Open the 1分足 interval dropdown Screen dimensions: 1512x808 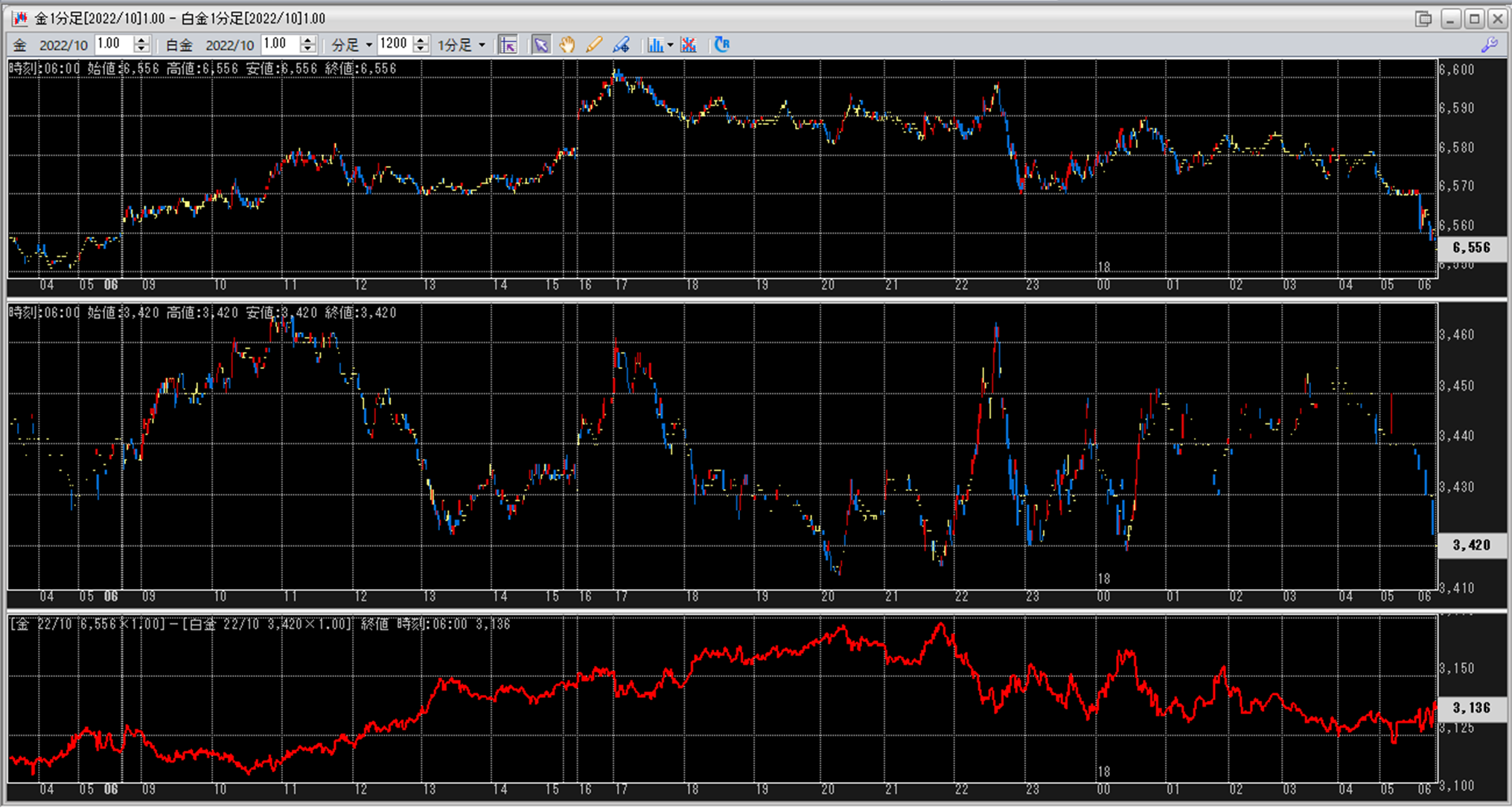click(x=462, y=45)
